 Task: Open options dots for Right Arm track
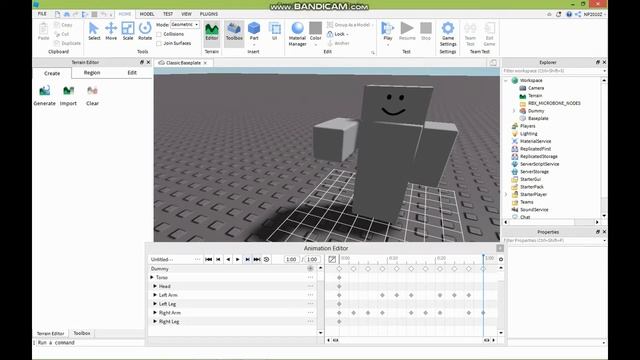tap(311, 313)
